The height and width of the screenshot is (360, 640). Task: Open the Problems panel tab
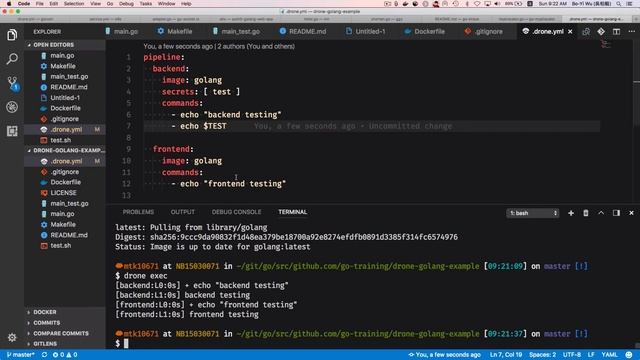click(x=138, y=212)
